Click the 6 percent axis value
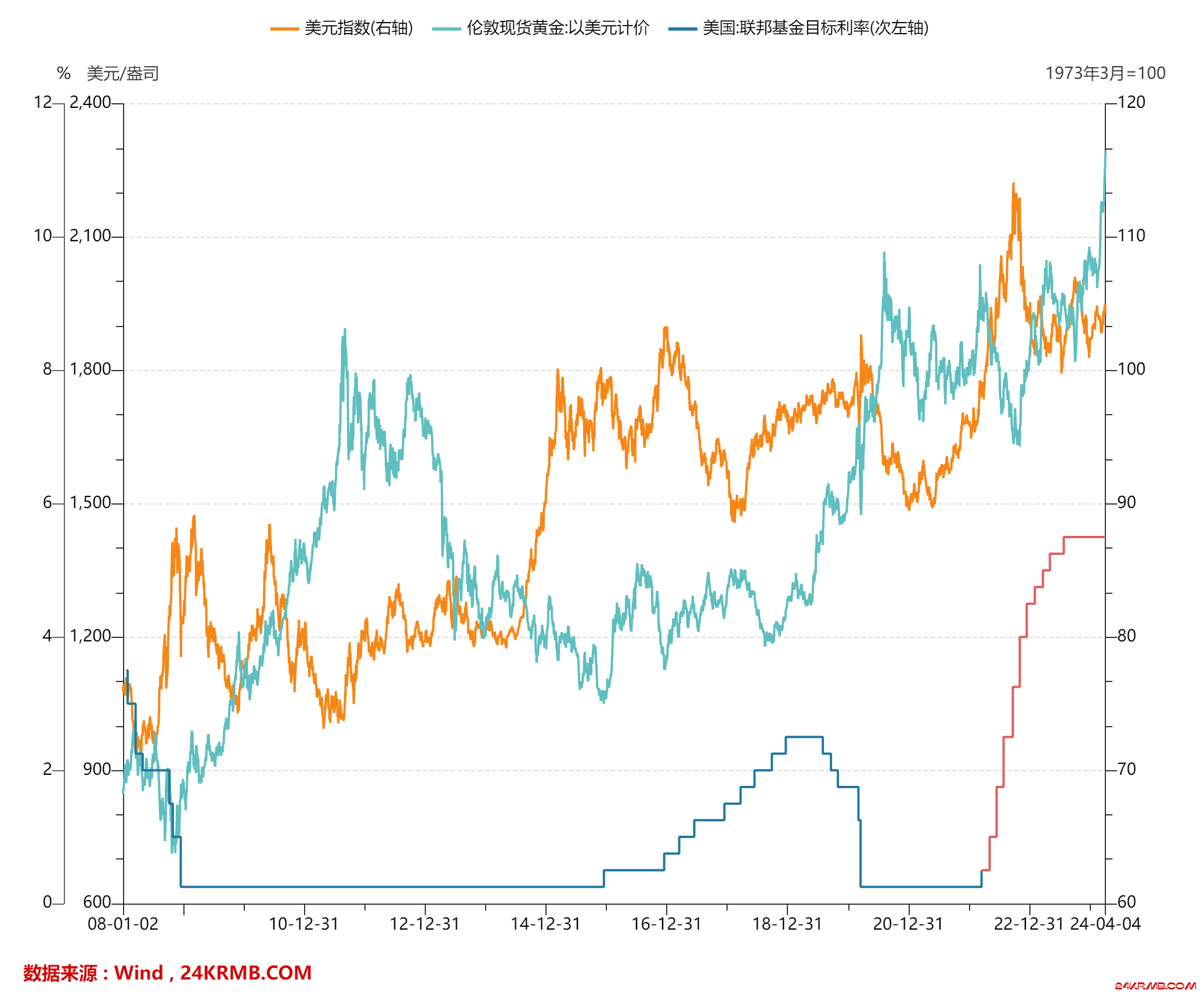 48,503
